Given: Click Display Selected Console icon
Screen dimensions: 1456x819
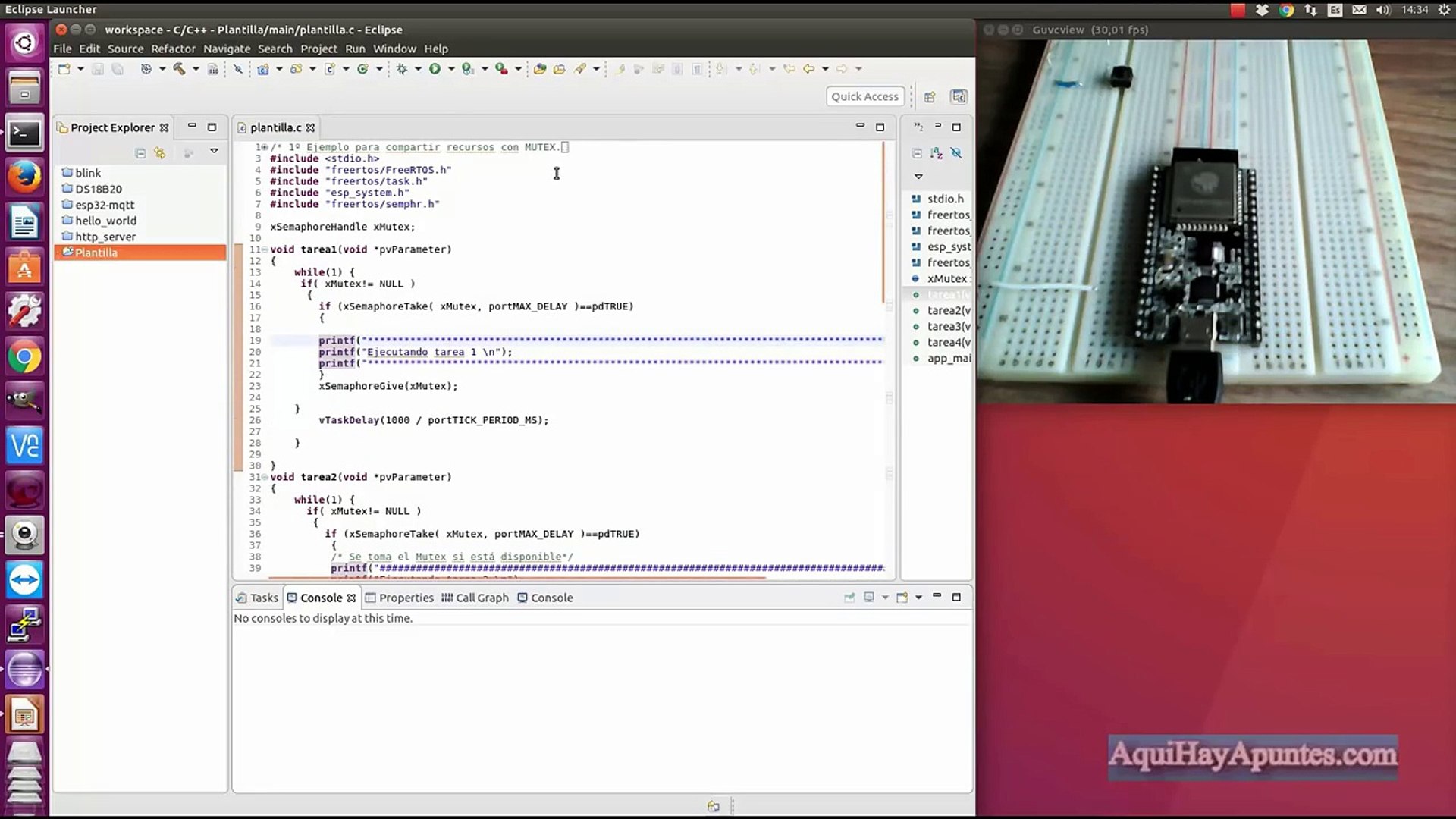Looking at the screenshot, I should (x=869, y=598).
